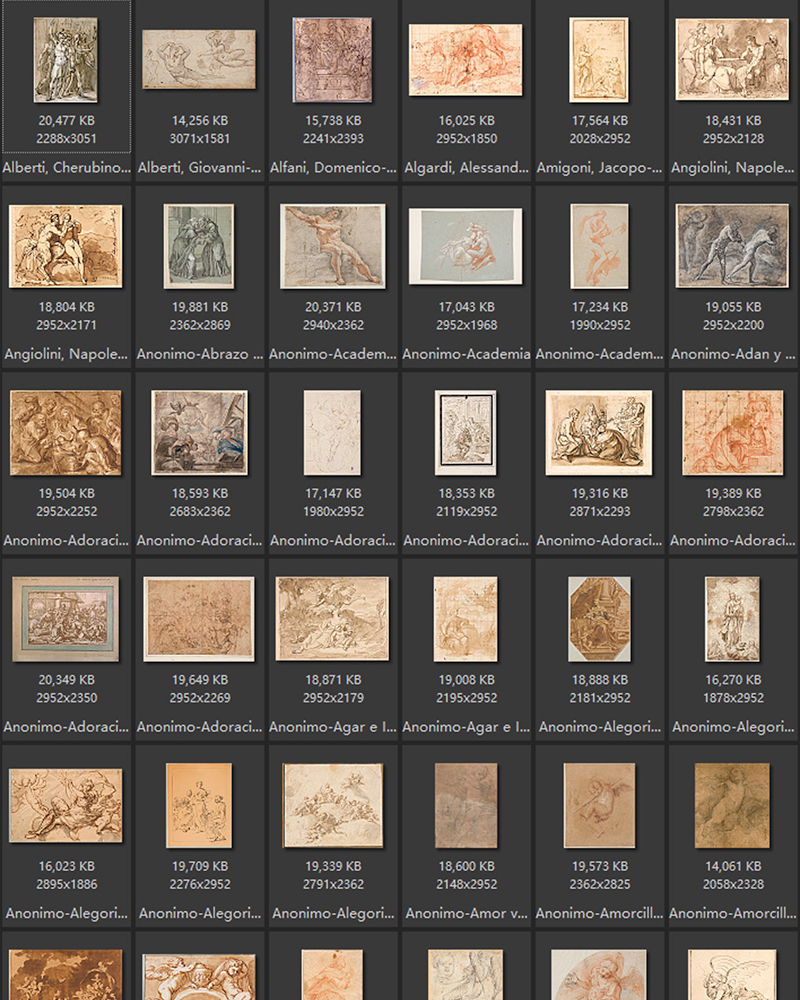Screen dimensions: 800x1000
Task: Select the Anonimo-Adoracion thumbnail sized 17,147 KB
Action: coord(332,432)
